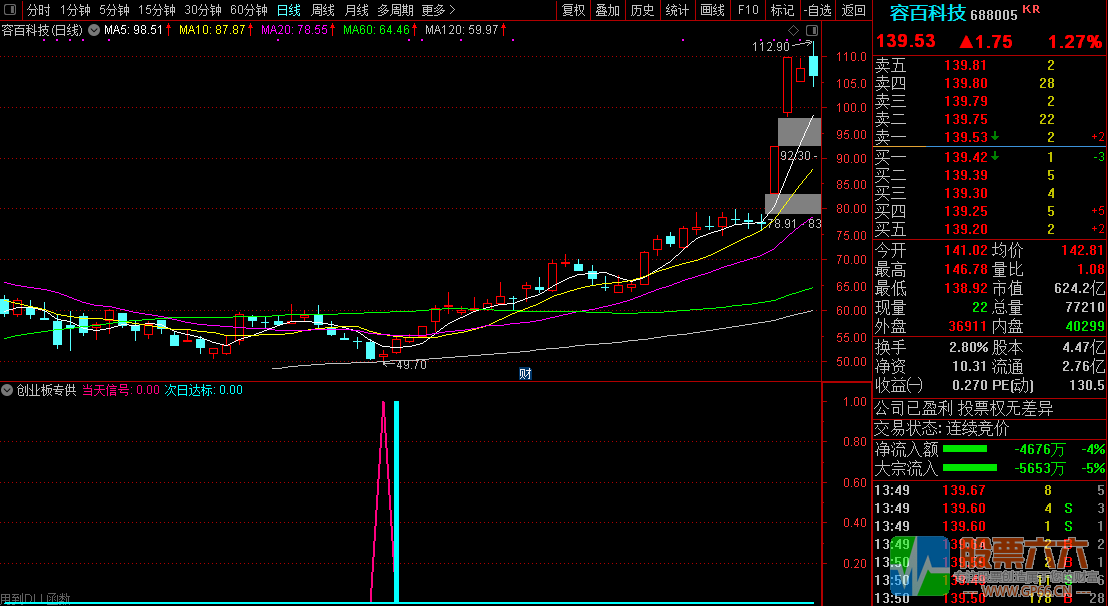
Task: Switch to 分时 time-sharing view
Action: pos(38,10)
